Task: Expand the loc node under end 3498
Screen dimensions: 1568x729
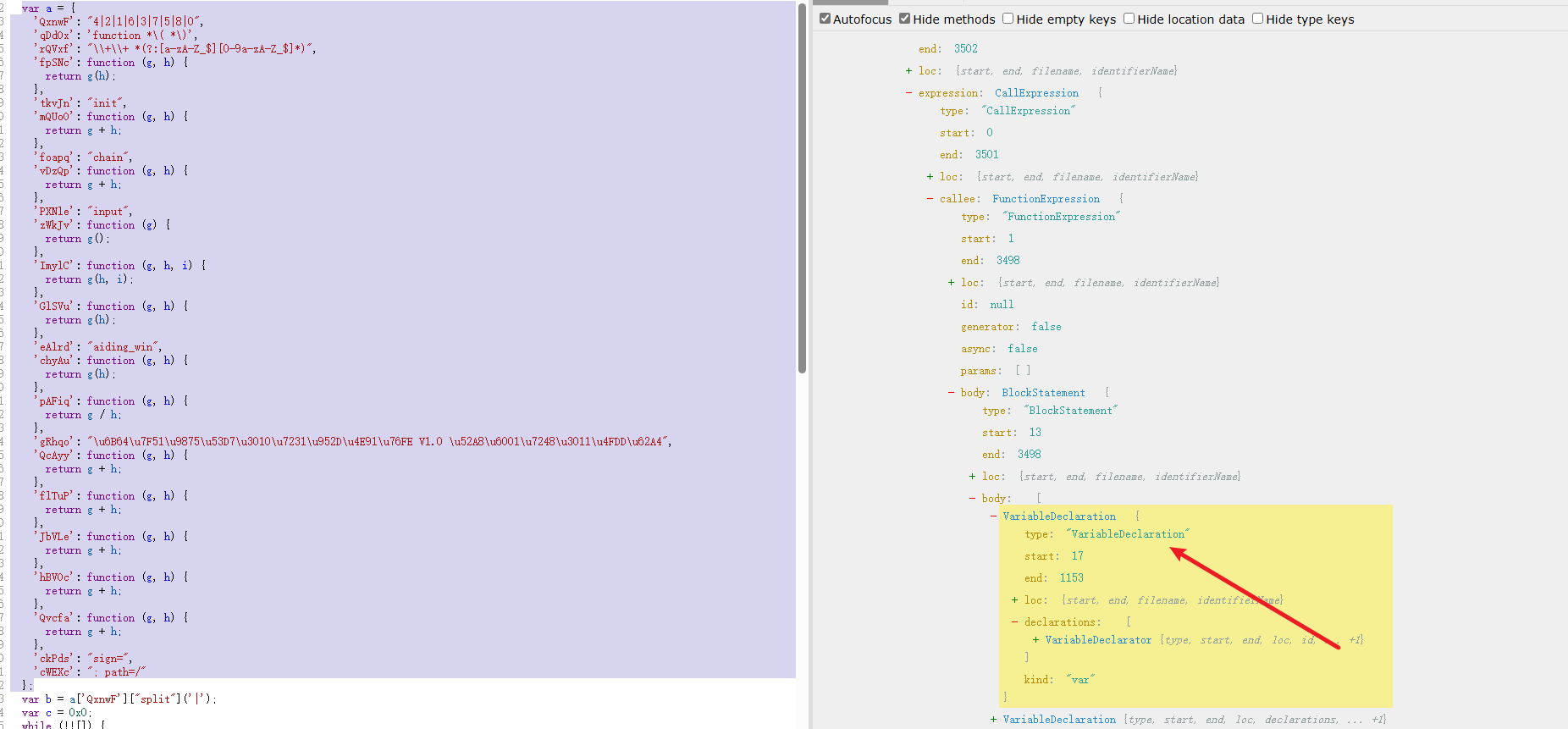Action: tap(951, 283)
